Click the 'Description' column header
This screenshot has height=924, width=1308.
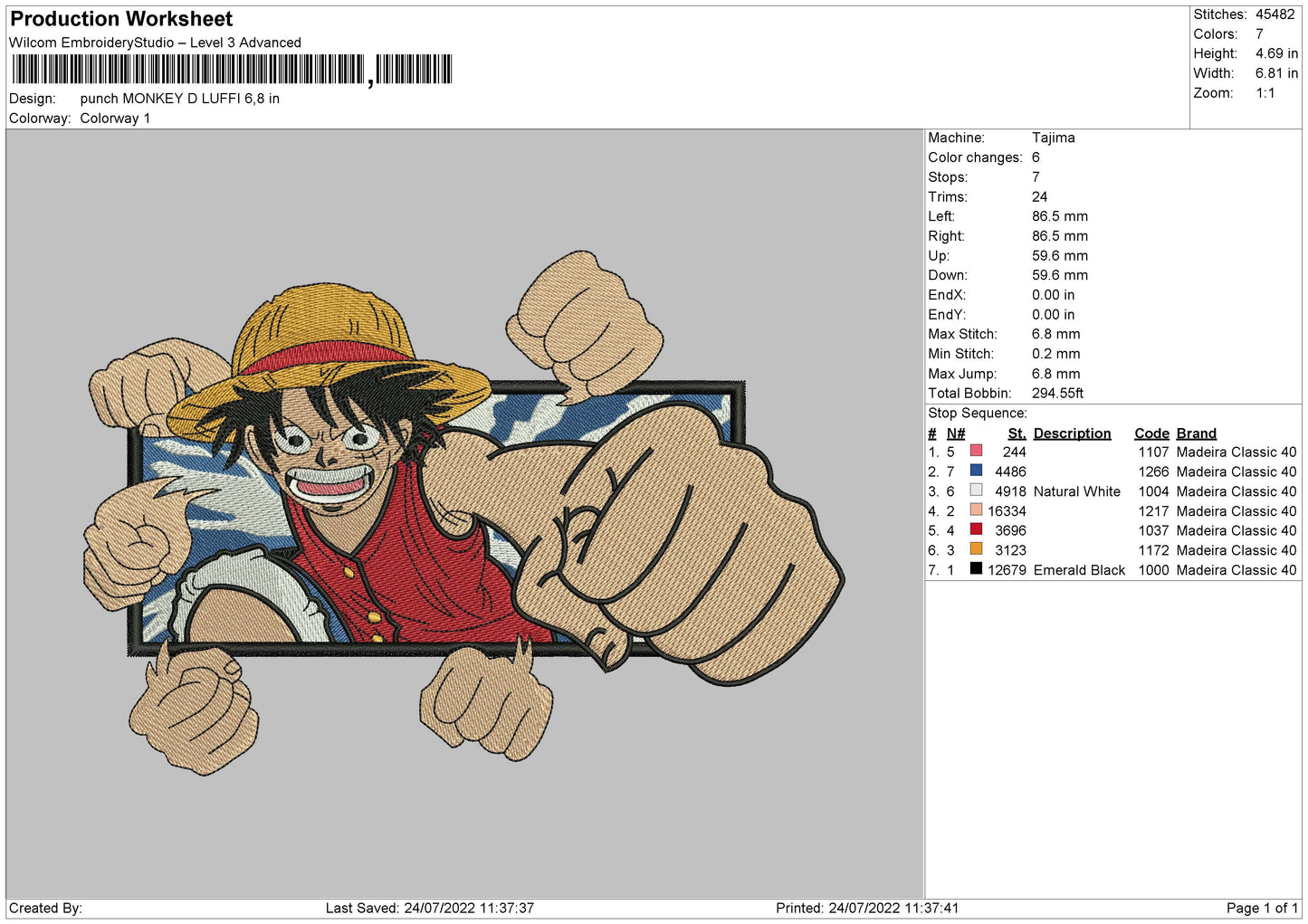click(1073, 433)
